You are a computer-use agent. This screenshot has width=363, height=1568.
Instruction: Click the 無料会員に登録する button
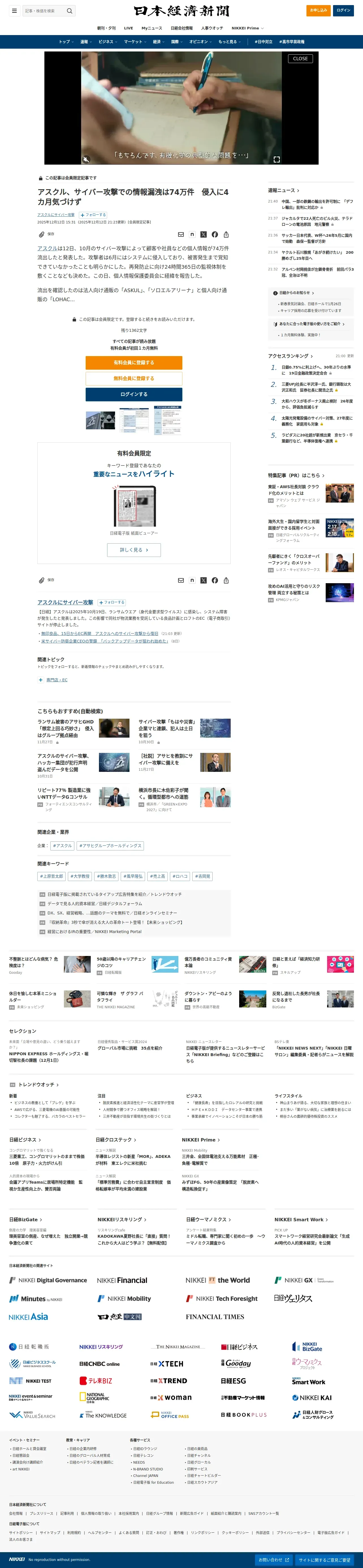[x=134, y=379]
